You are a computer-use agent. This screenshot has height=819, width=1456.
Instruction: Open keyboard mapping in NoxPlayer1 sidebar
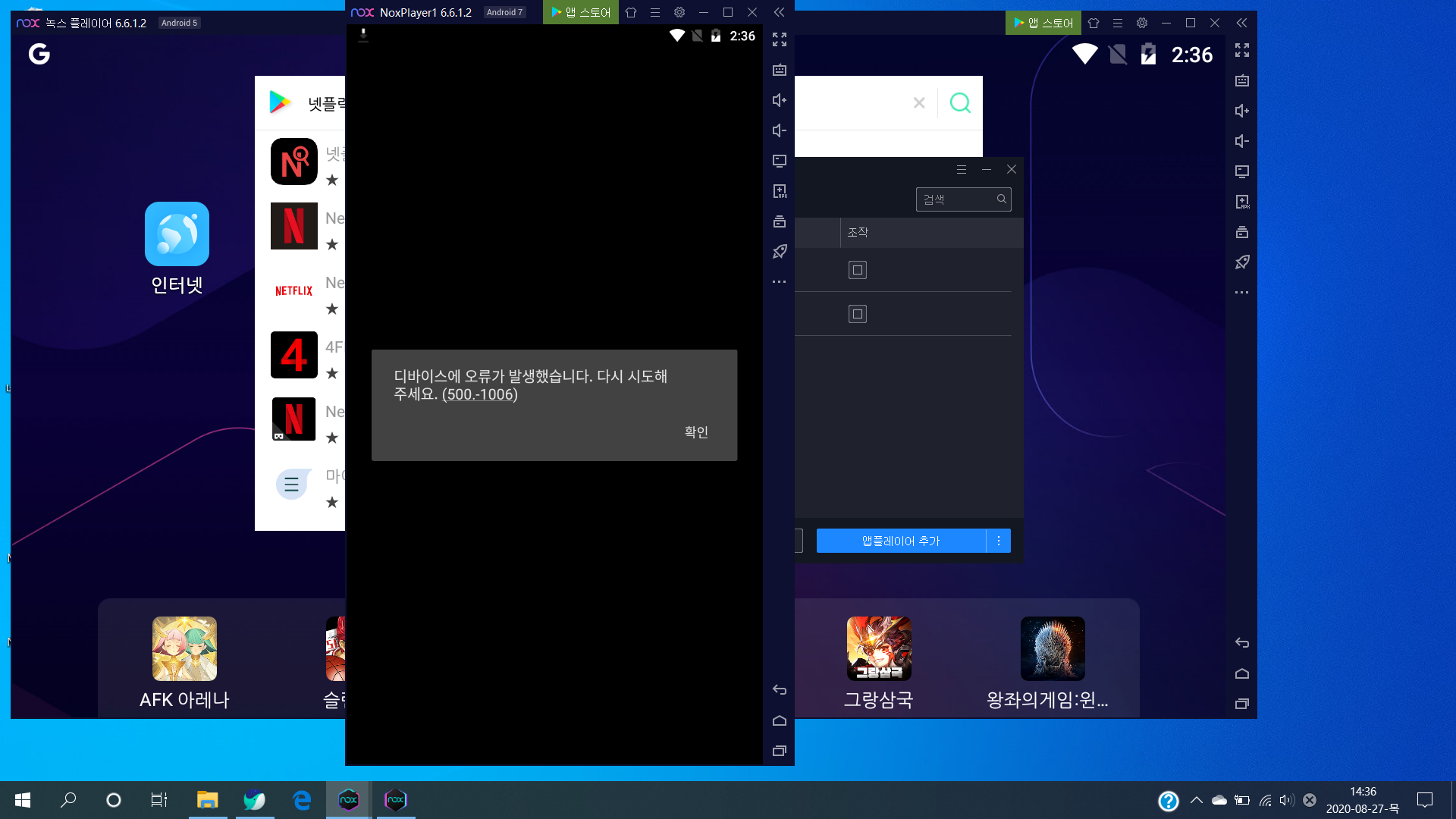pos(779,70)
